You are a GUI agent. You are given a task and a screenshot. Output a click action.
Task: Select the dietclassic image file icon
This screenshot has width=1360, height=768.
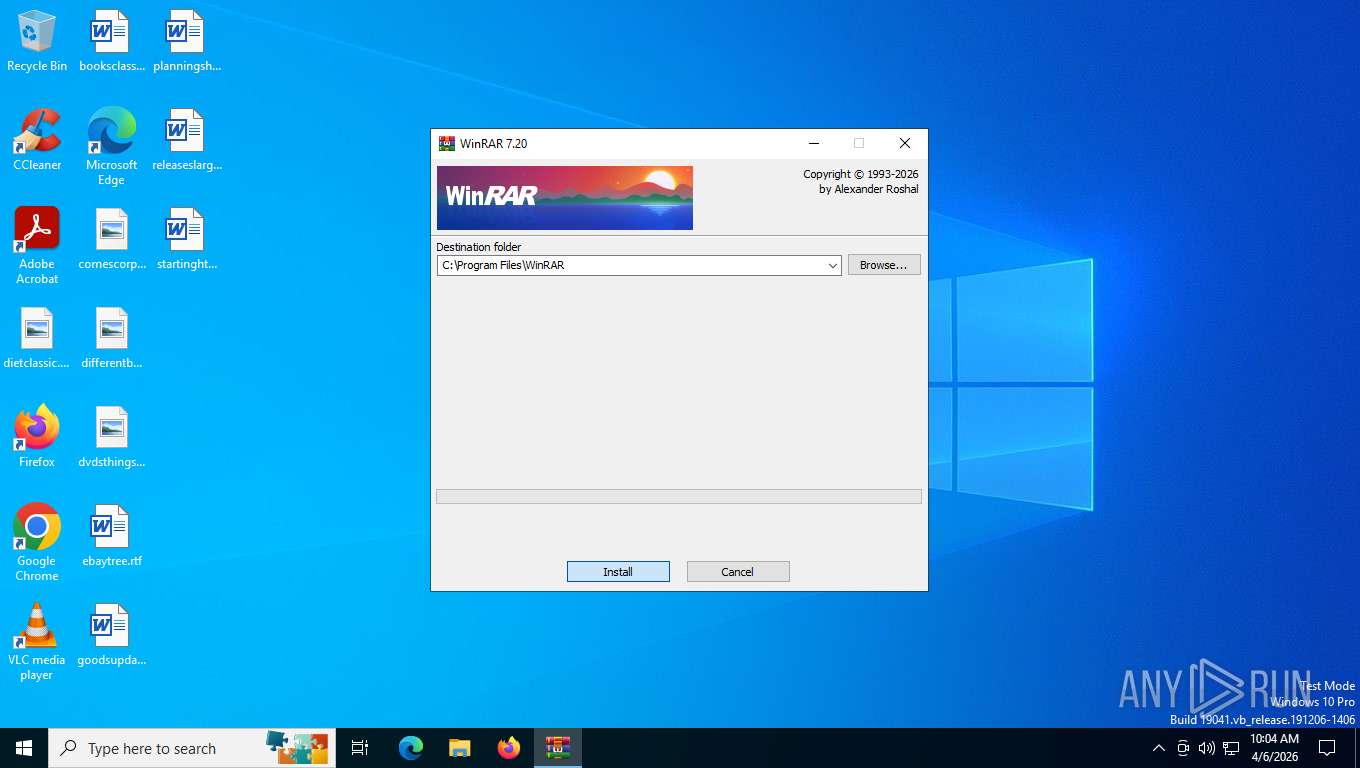pos(37,339)
